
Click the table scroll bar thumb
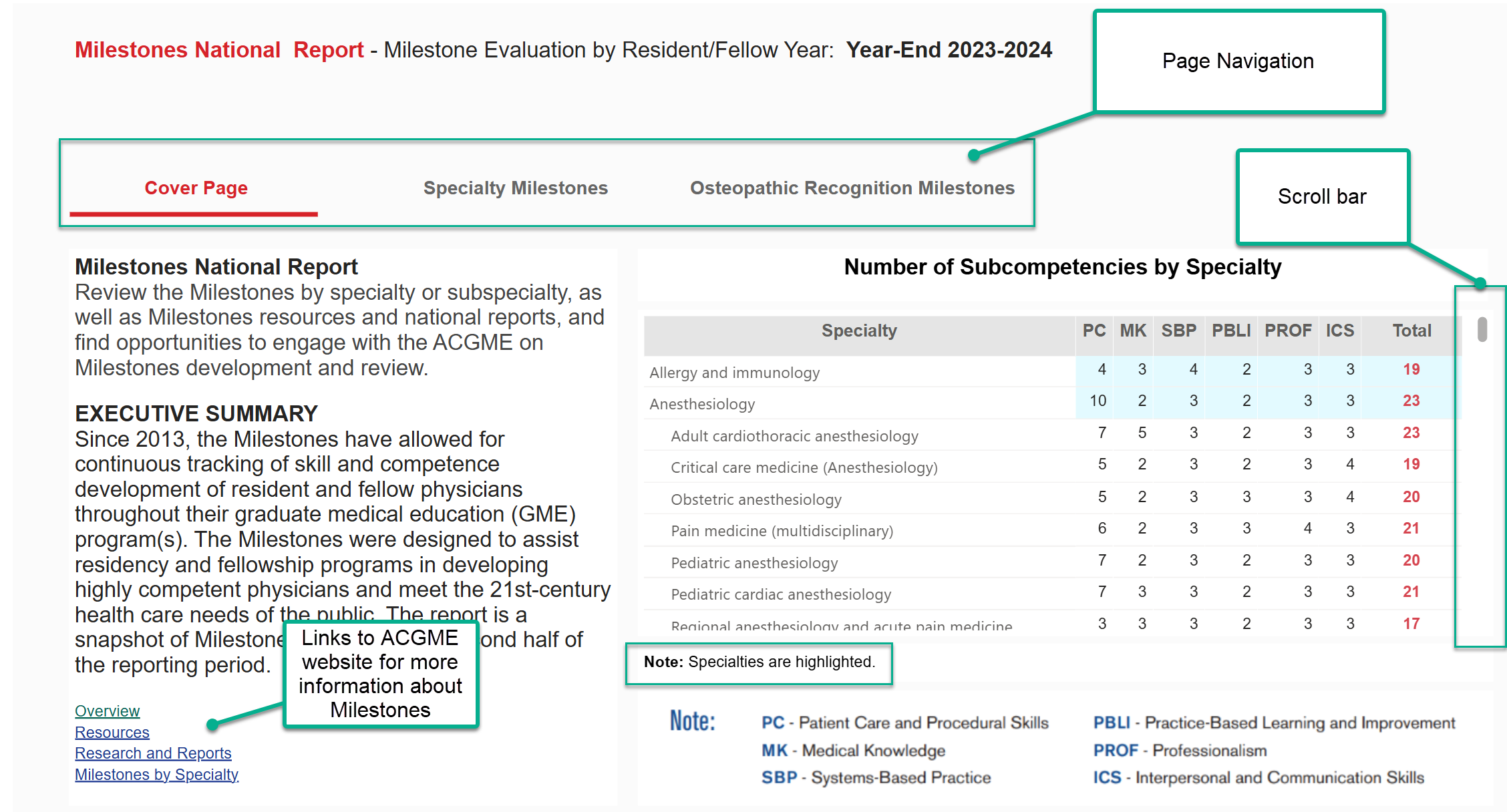(1482, 329)
